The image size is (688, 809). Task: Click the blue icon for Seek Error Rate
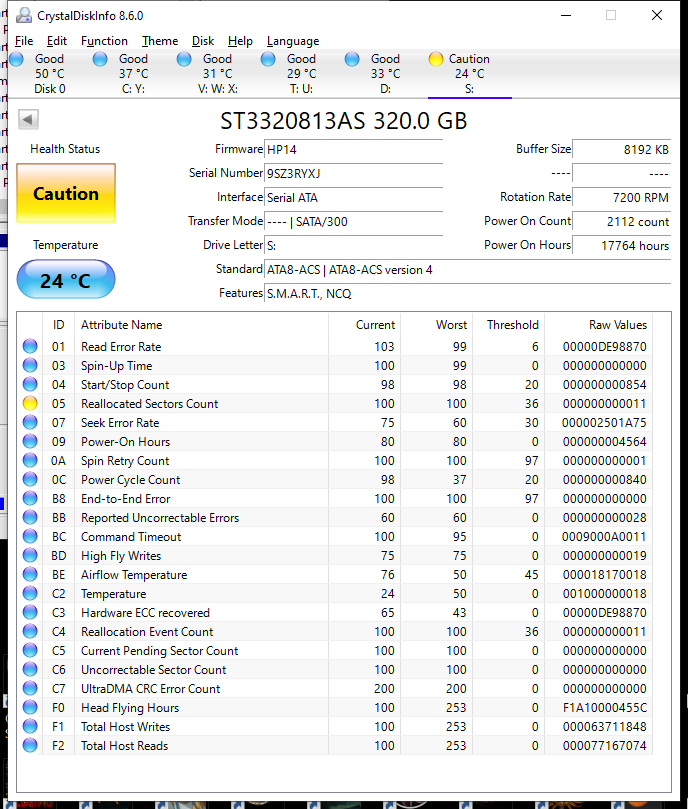tap(30, 423)
